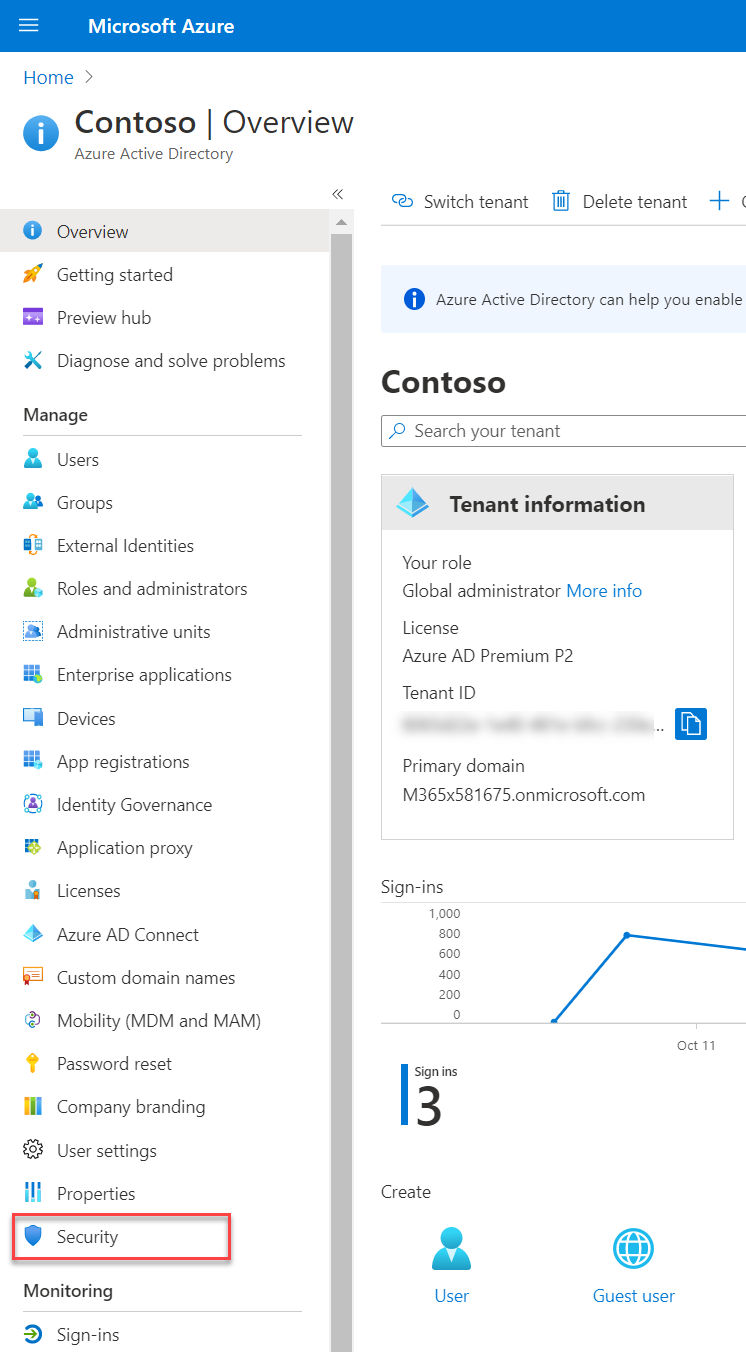
Task: Click the Roles and administrators icon
Action: click(33, 588)
